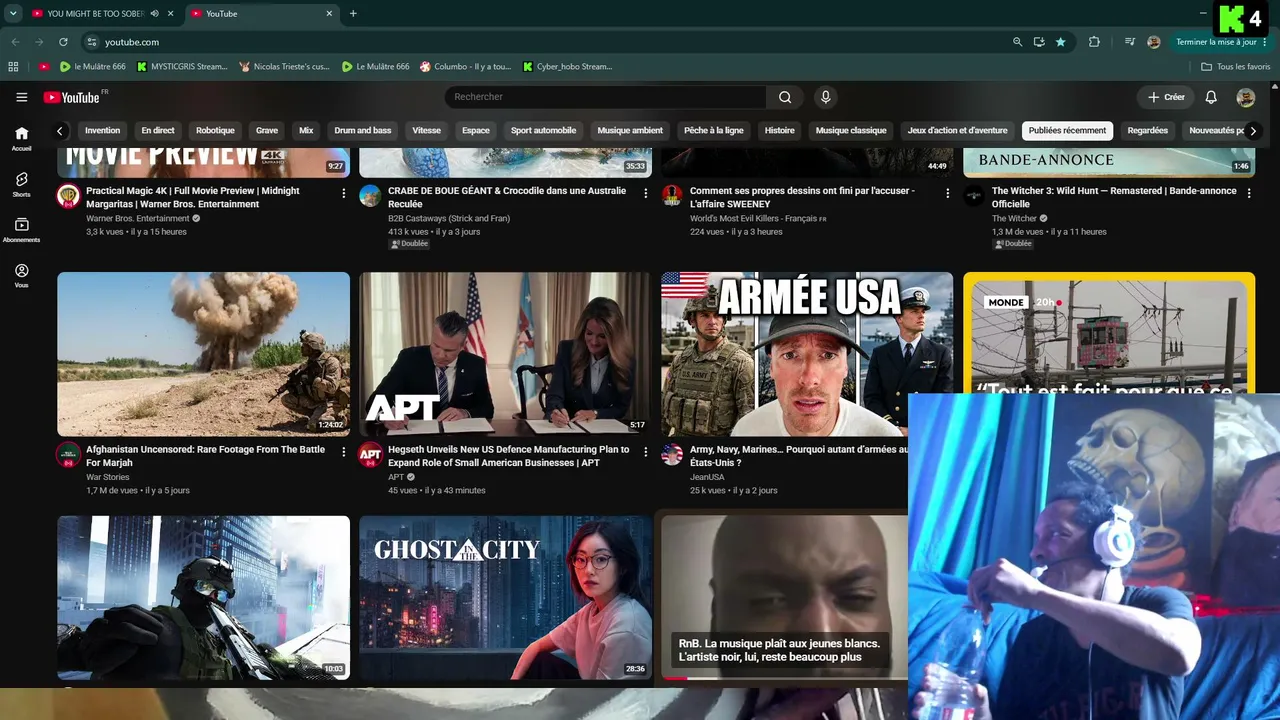Close the 'YouTube' browser tab
This screenshot has width=1280, height=720.
329,14
